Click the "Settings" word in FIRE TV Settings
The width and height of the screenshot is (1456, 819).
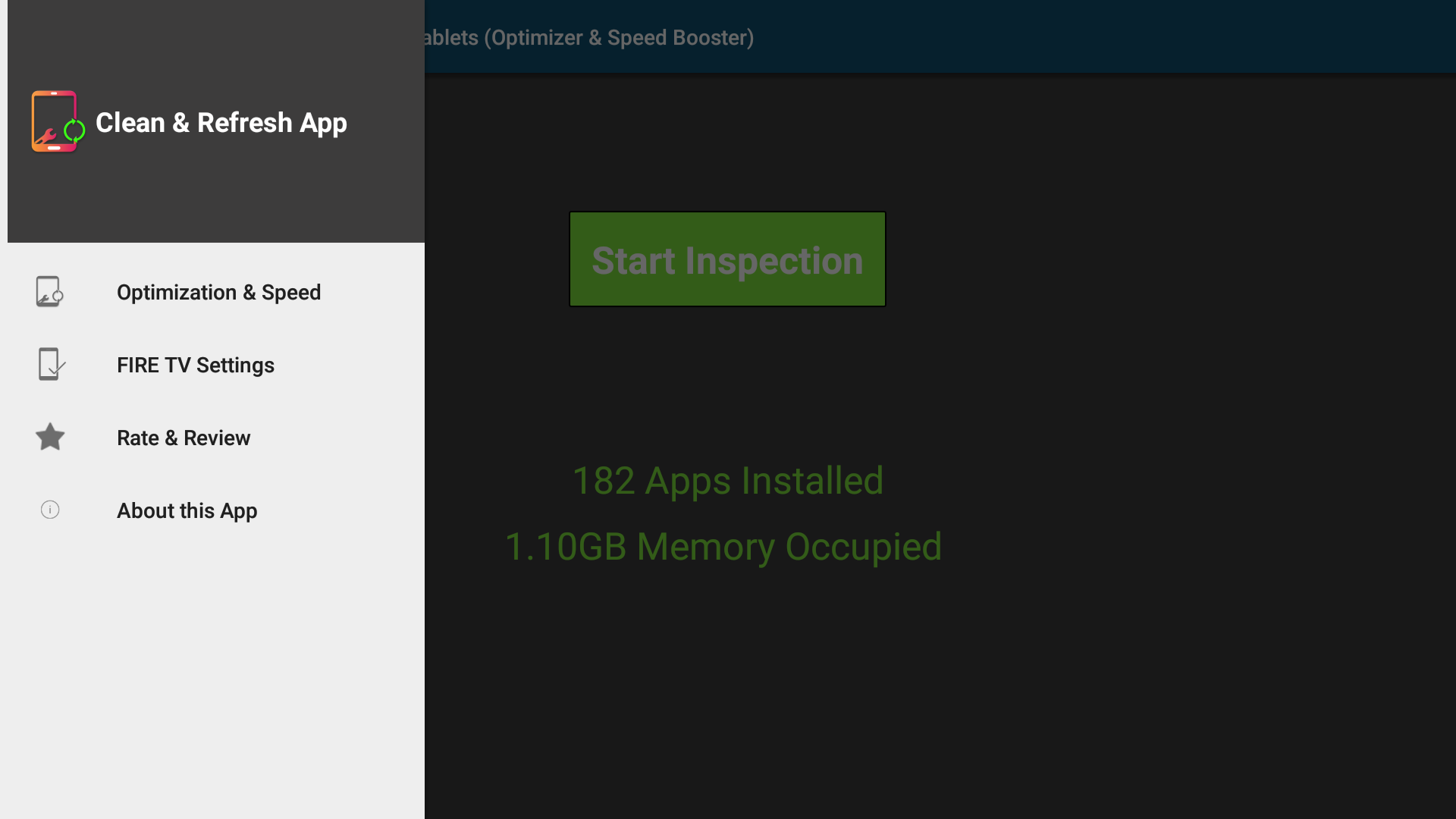[x=235, y=366]
